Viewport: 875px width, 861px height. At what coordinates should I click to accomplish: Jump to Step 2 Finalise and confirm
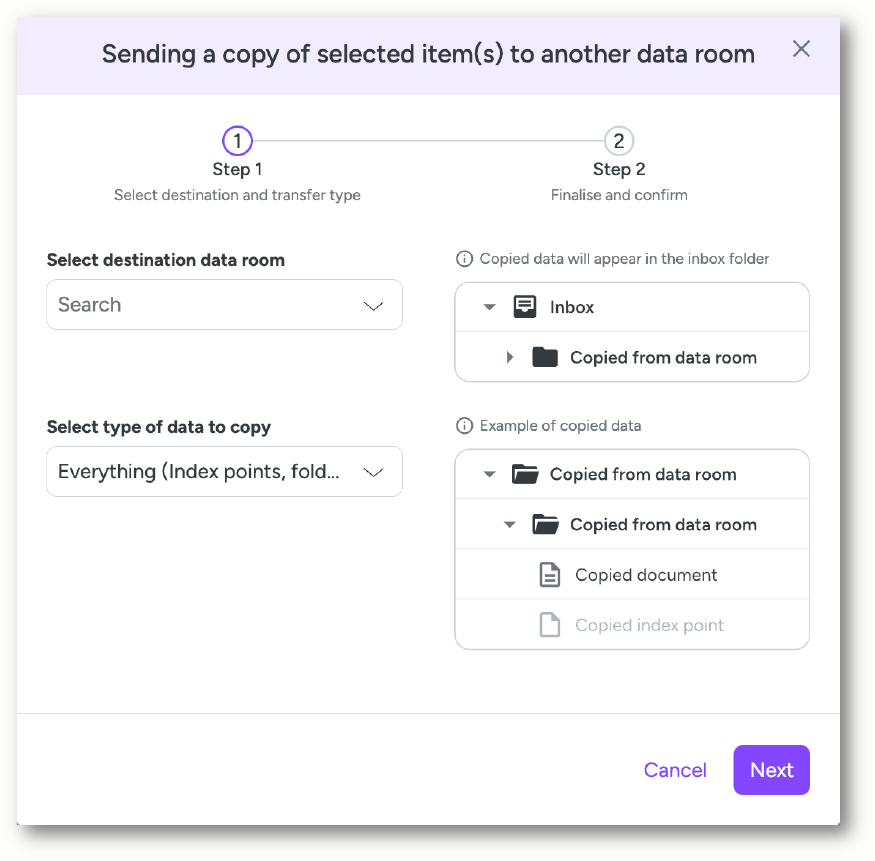click(x=619, y=141)
